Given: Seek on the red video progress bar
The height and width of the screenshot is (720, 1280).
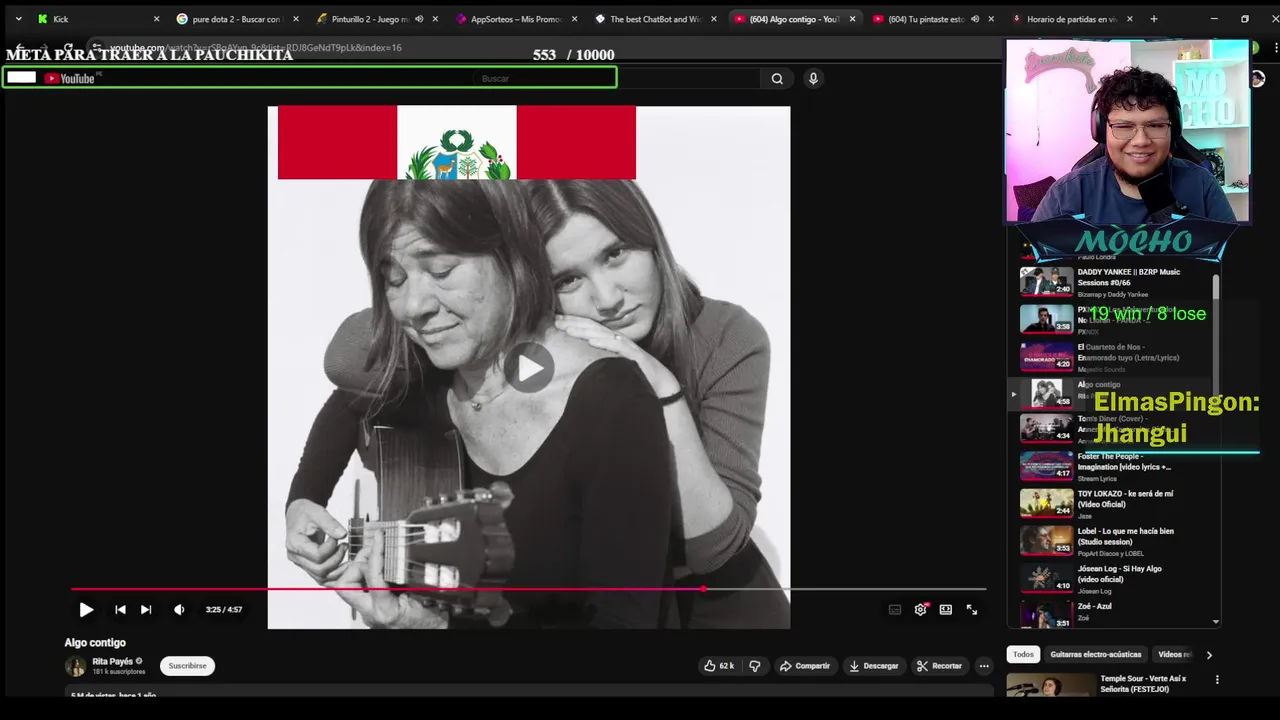Looking at the screenshot, I should (x=528, y=589).
